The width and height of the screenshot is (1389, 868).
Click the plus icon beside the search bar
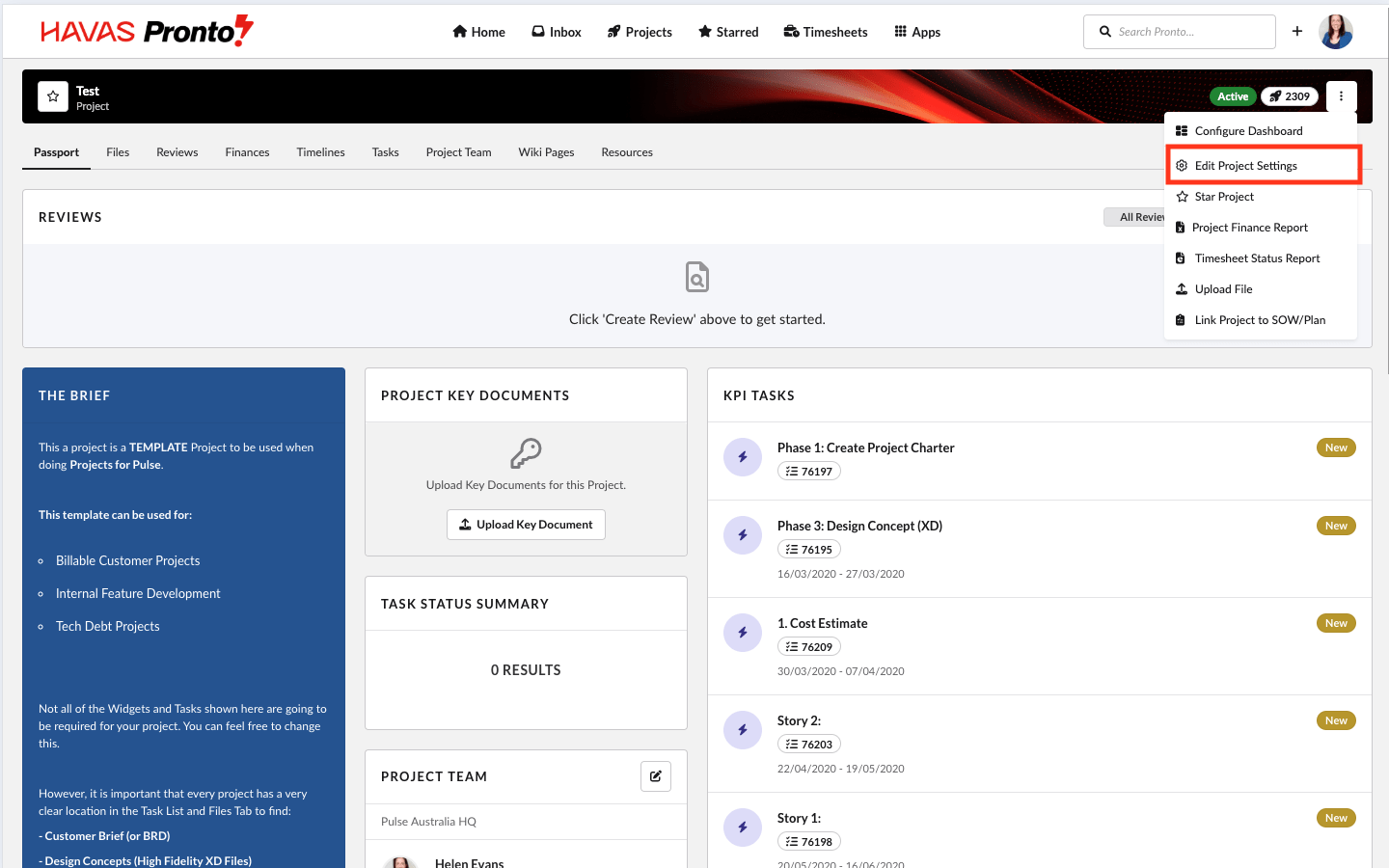(x=1297, y=32)
